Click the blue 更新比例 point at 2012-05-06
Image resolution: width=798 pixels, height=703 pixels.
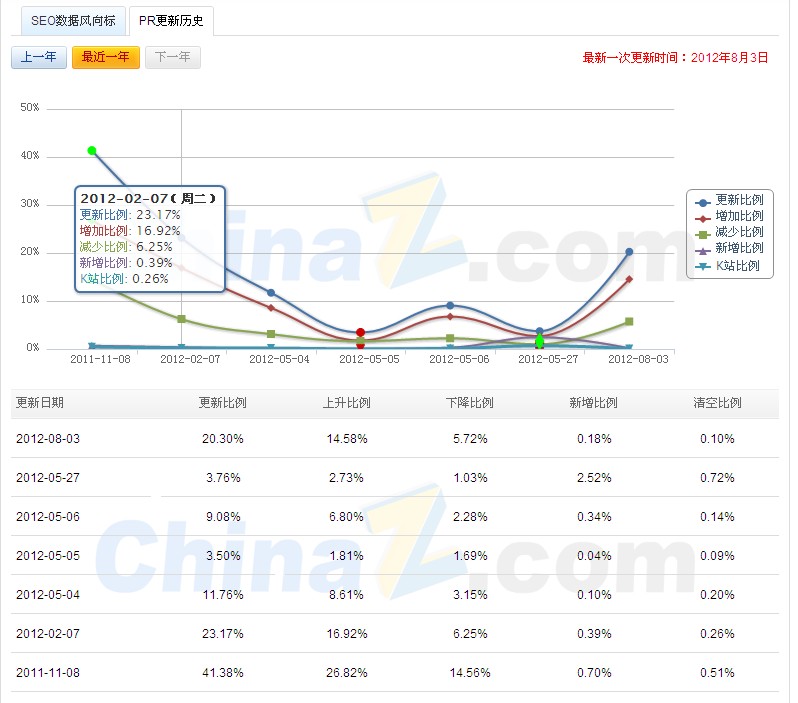(450, 305)
